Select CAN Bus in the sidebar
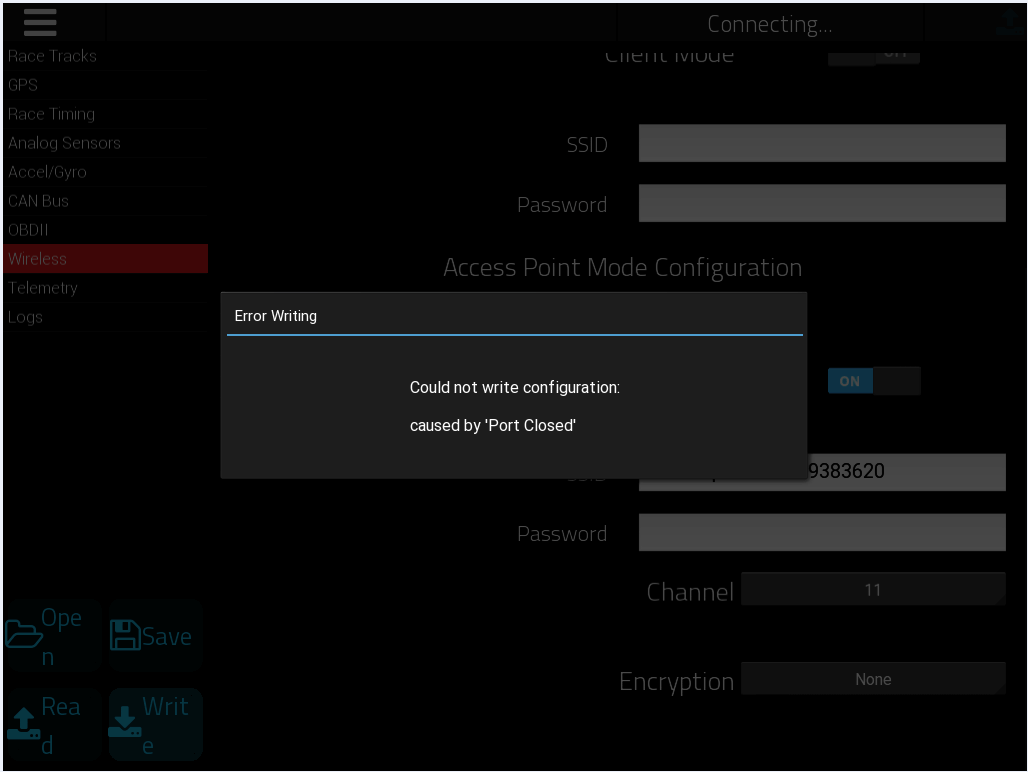The height and width of the screenshot is (772, 1028). point(106,201)
